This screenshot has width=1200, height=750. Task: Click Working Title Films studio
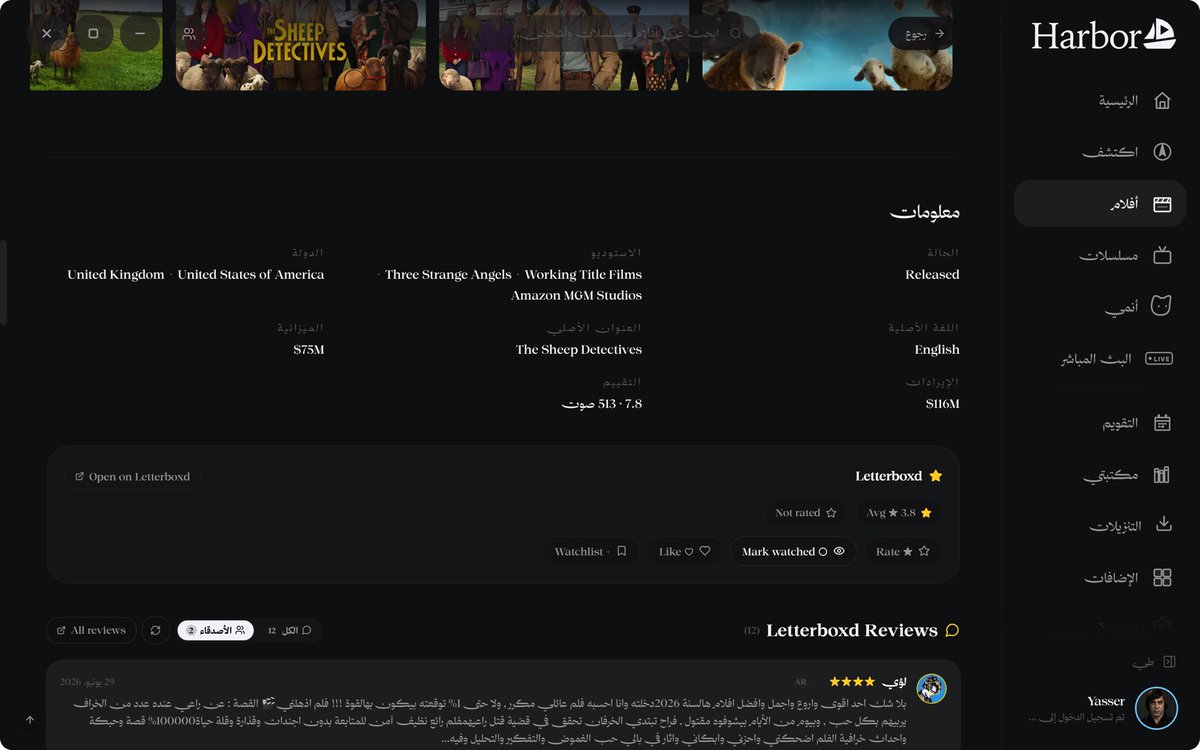[584, 275]
